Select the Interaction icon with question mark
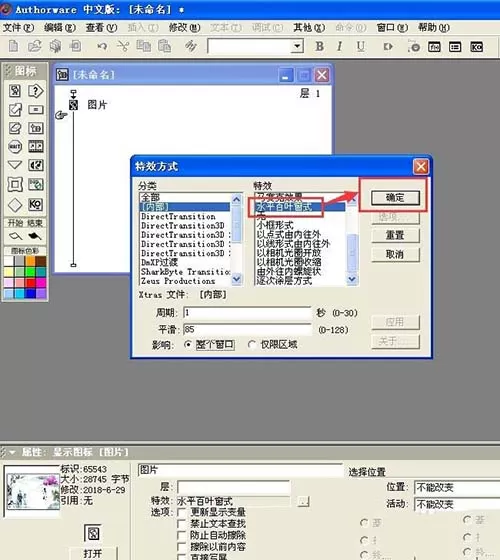500x560 pixels. 36,91
